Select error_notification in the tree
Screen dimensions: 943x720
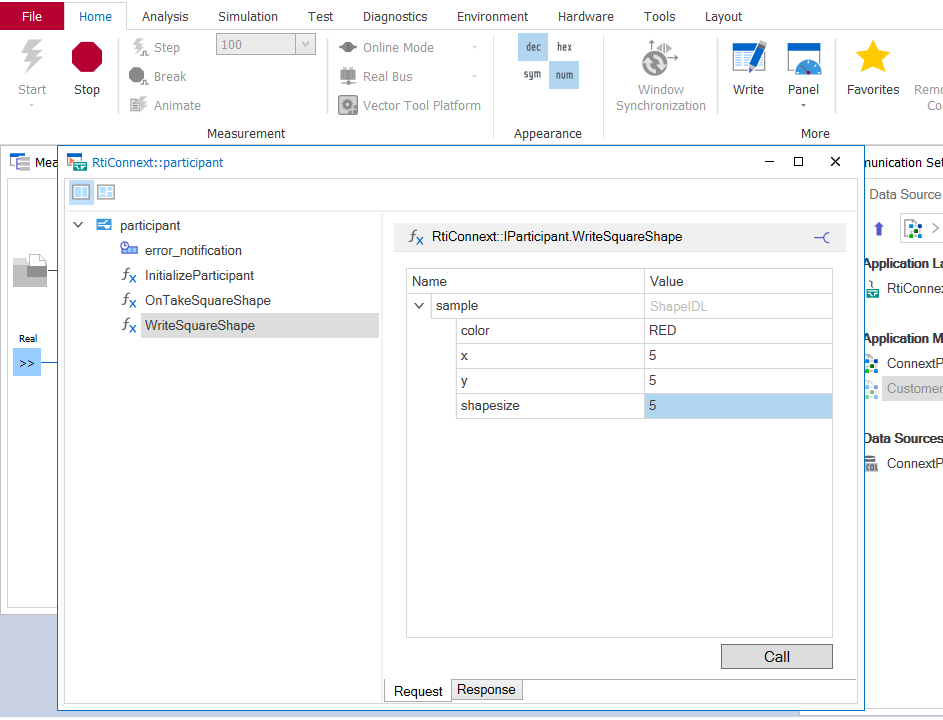pyautogui.click(x=193, y=250)
